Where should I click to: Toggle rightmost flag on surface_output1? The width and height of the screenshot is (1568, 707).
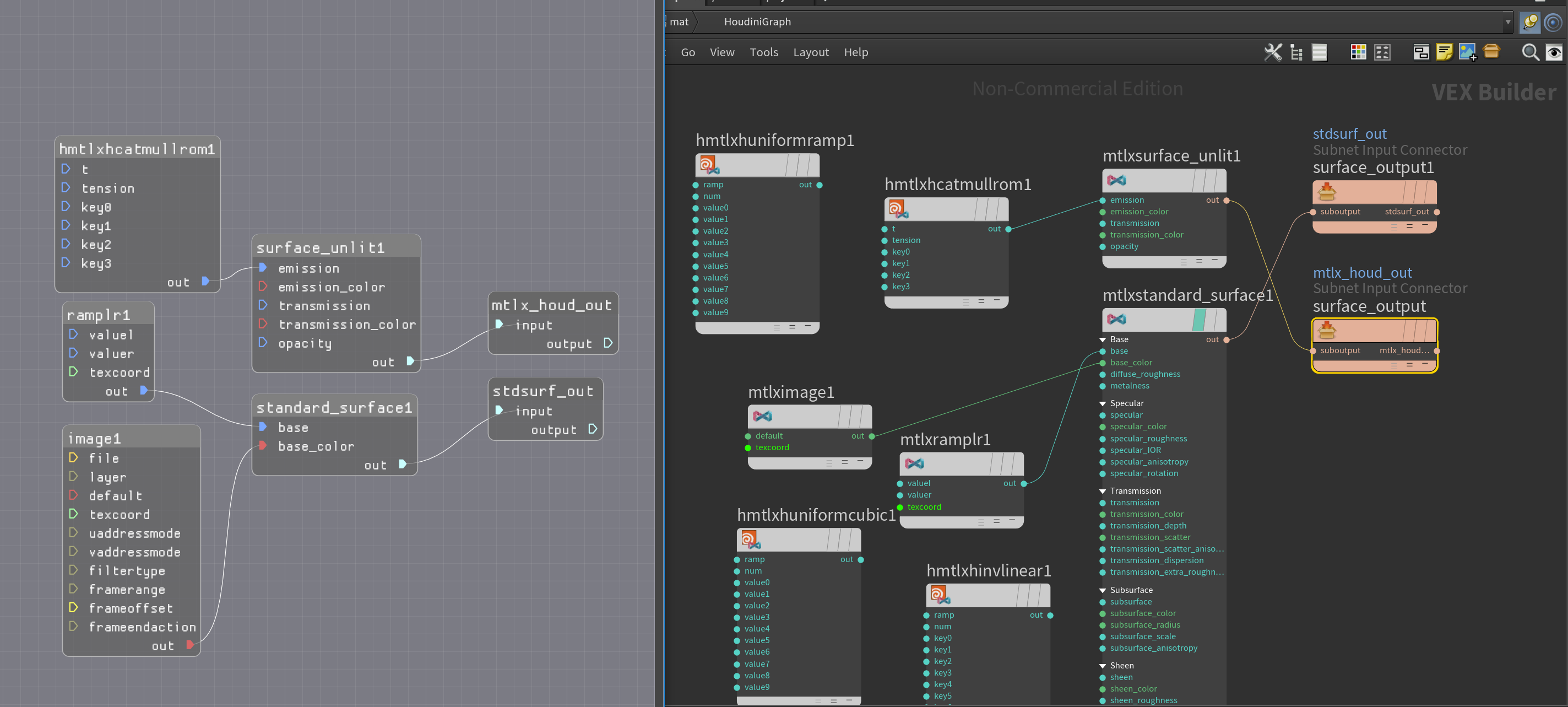tap(1430, 192)
